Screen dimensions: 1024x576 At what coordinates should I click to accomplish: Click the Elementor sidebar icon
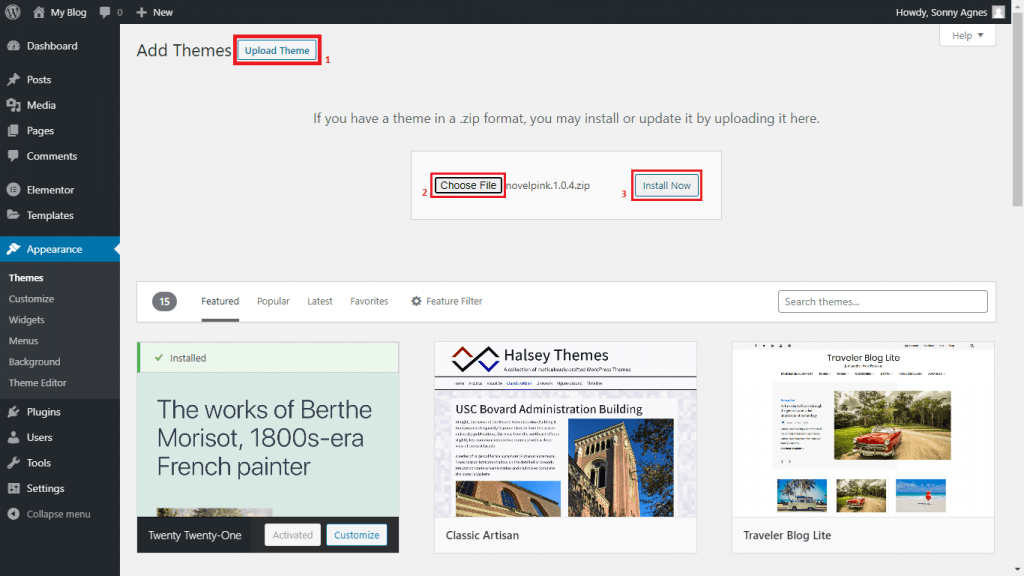pyautogui.click(x=13, y=190)
